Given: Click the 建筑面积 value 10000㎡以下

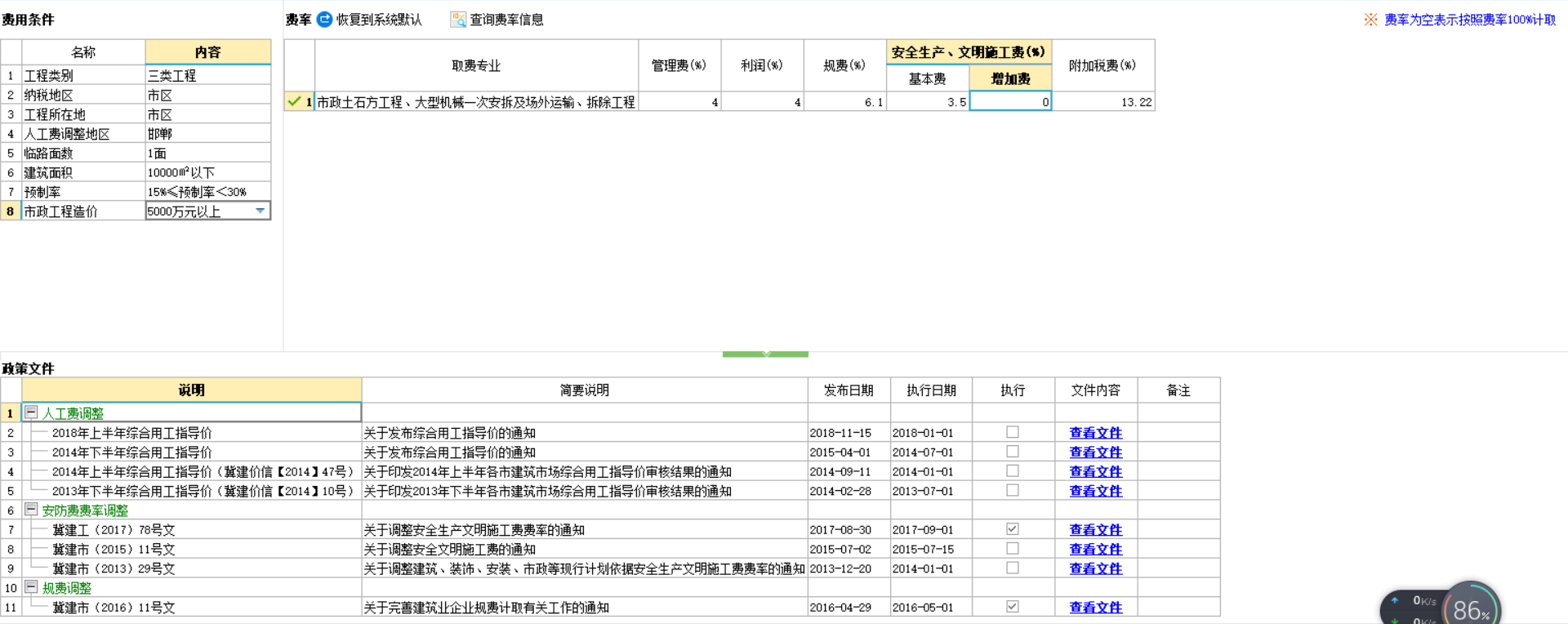Looking at the screenshot, I should 208,172.
